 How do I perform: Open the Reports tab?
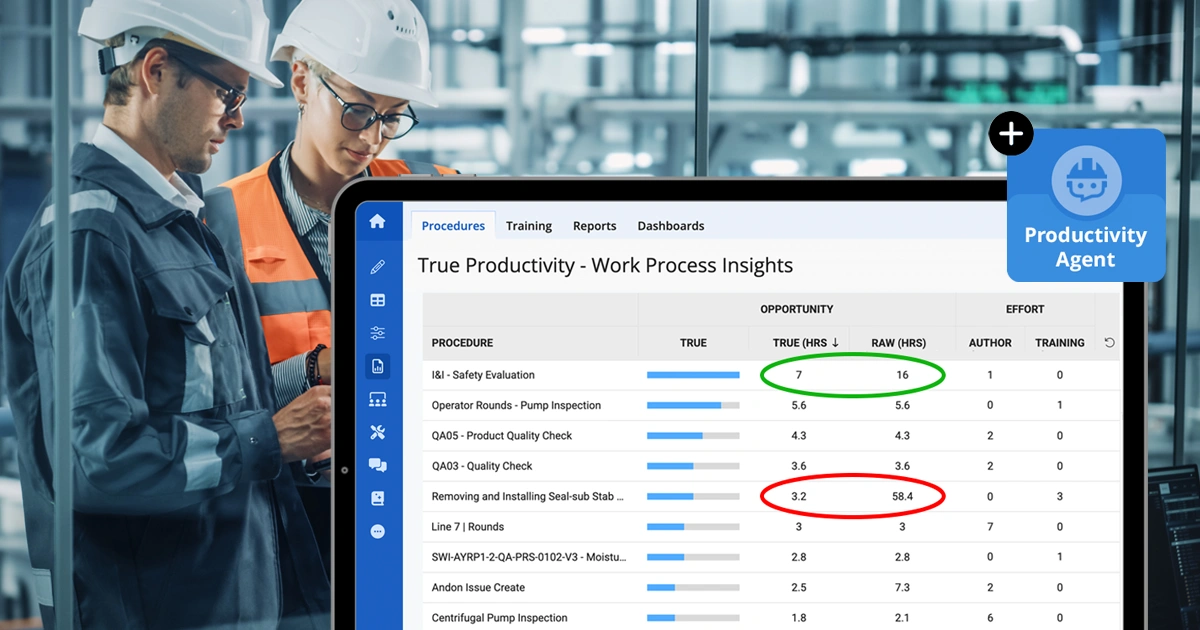tap(594, 226)
